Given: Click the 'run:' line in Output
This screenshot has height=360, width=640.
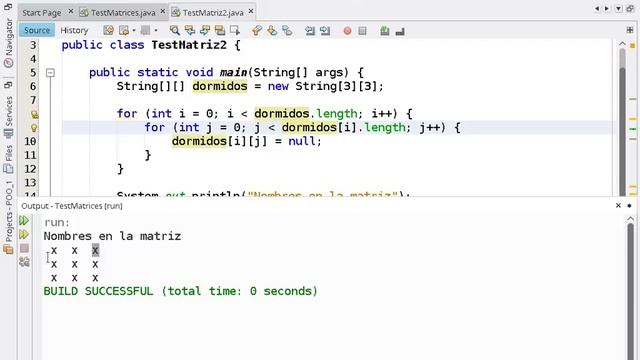Looking at the screenshot, I should tap(57, 222).
